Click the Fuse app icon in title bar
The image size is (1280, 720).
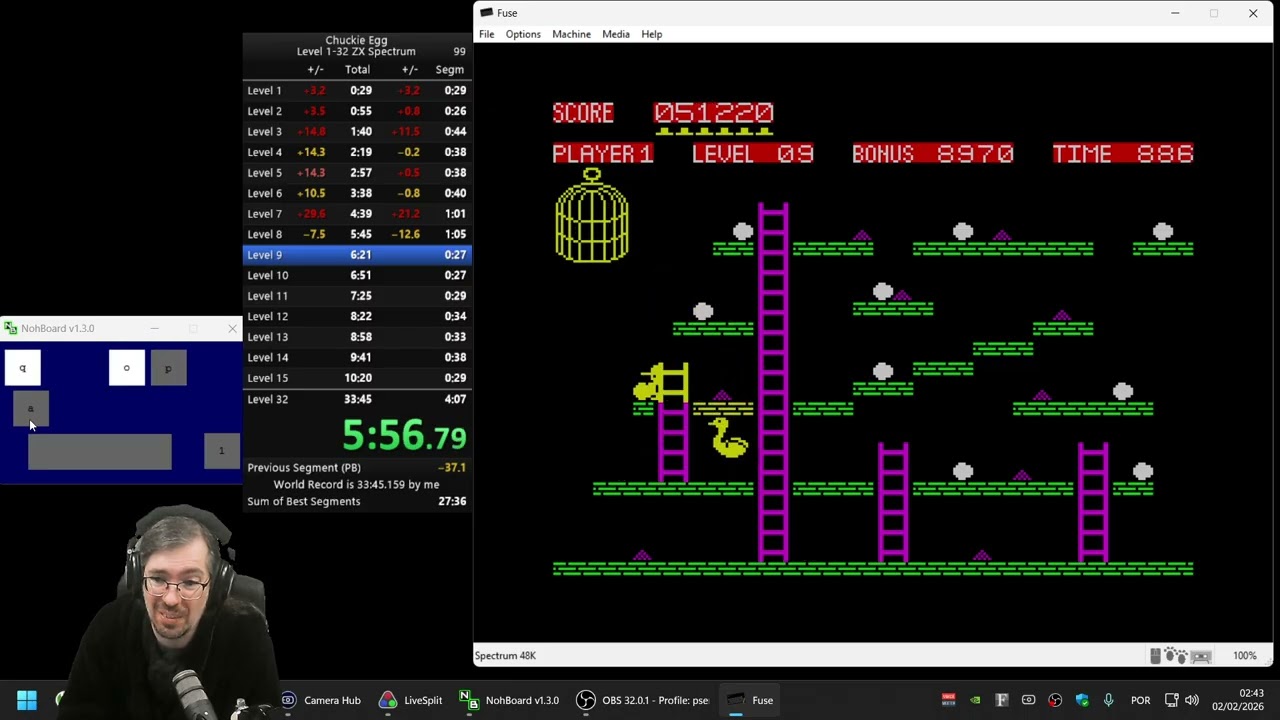[486, 13]
